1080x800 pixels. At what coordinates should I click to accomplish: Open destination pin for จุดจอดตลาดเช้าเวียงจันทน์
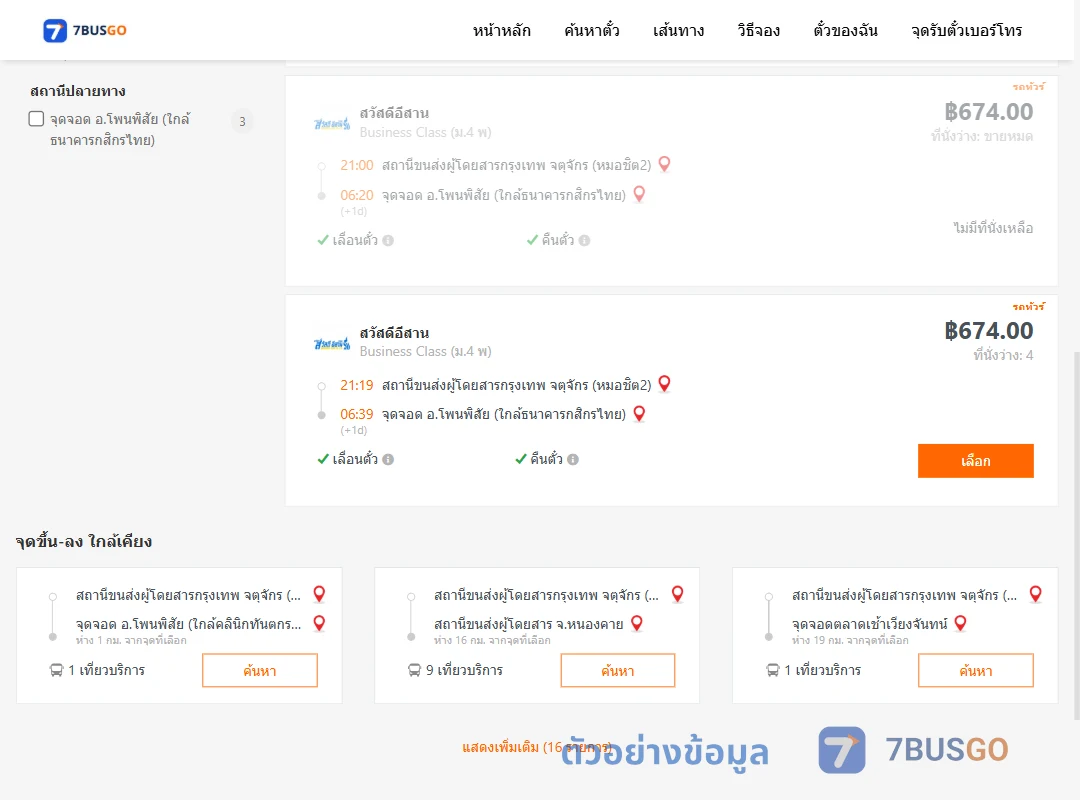point(961,623)
